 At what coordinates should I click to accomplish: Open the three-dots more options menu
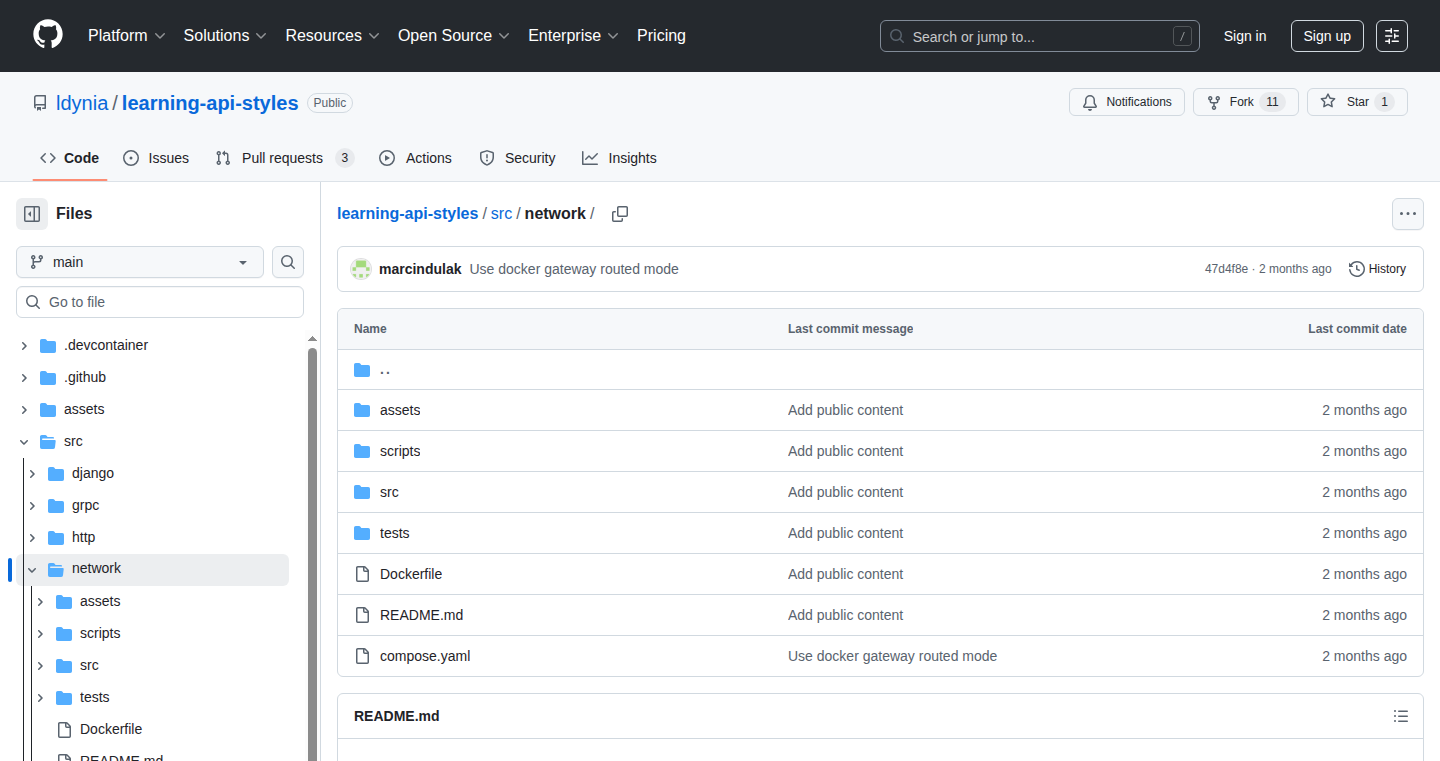click(1408, 214)
